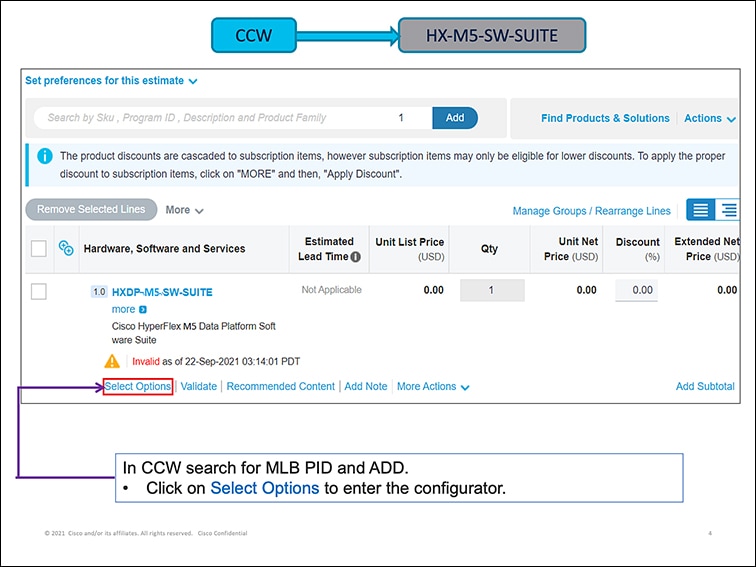Screen dimensions: 756x567
Task: Click Add Note link
Action: 366,386
